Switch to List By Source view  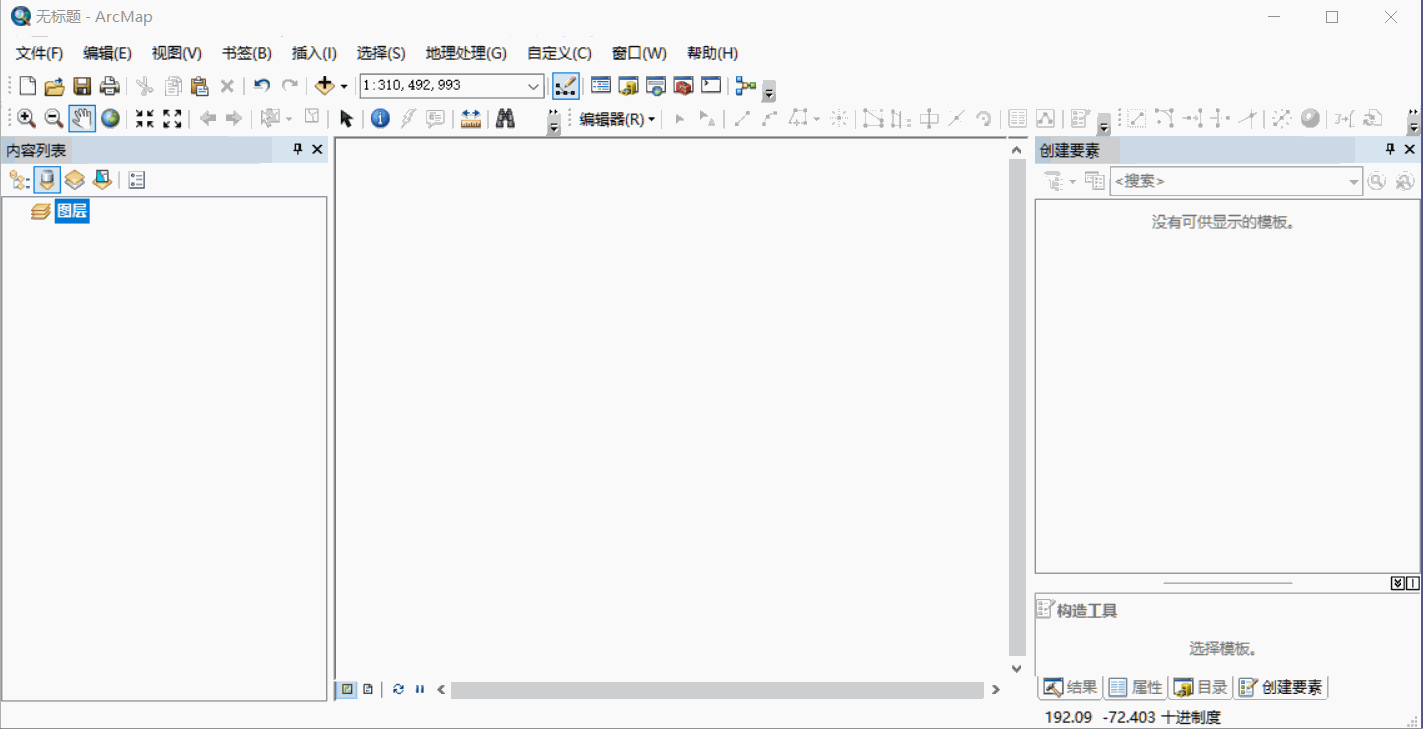coord(47,180)
